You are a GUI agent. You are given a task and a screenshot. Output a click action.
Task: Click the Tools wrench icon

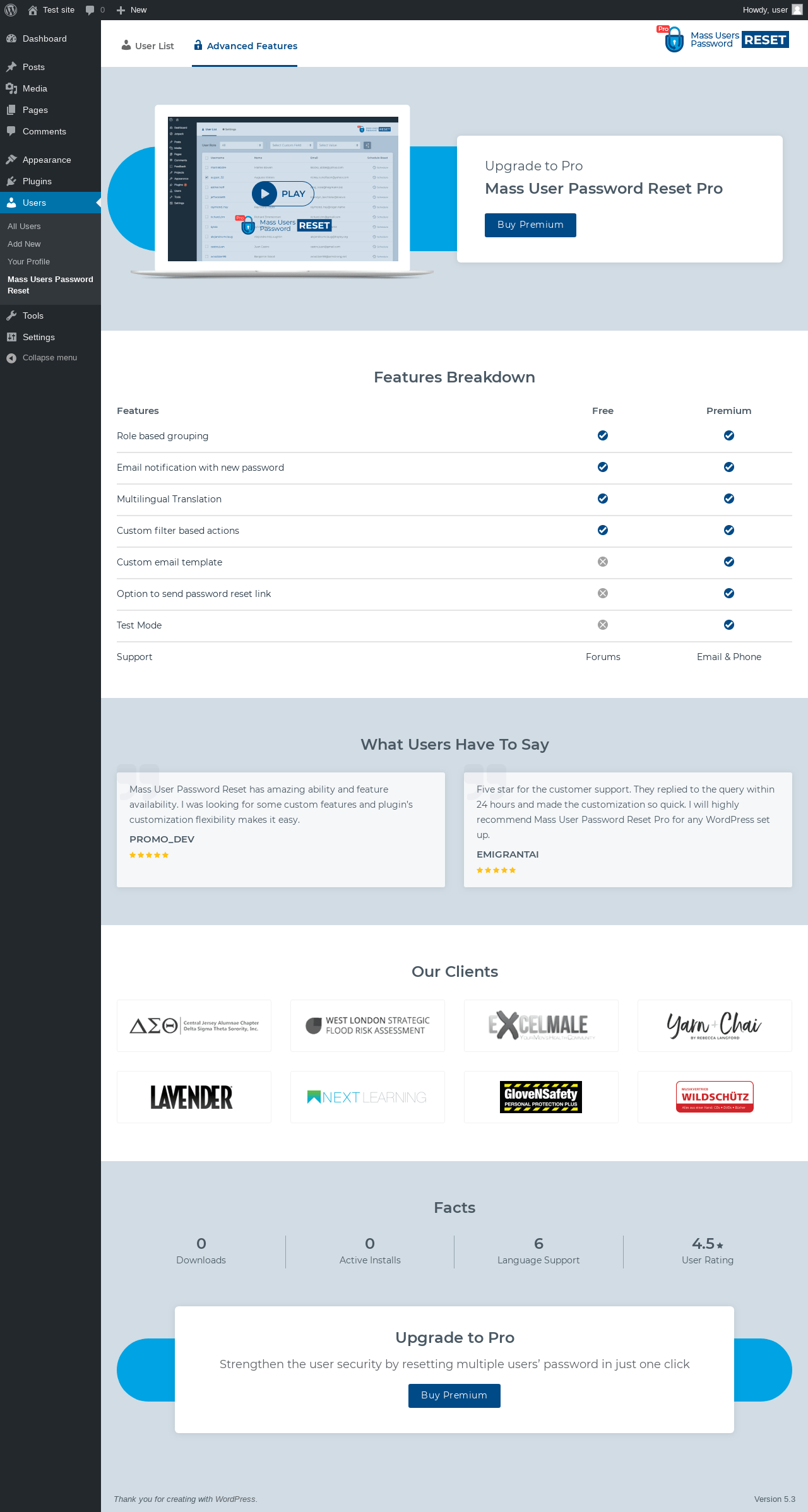point(11,316)
